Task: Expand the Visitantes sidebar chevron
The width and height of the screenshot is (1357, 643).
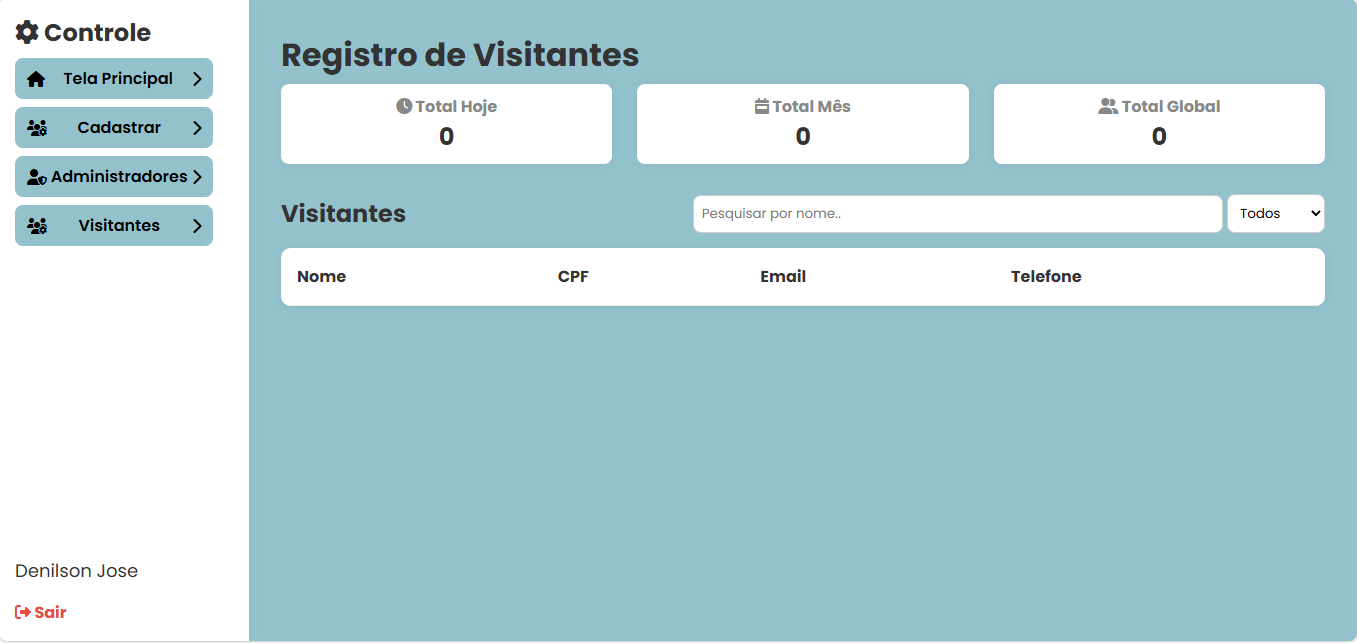Action: [x=197, y=226]
